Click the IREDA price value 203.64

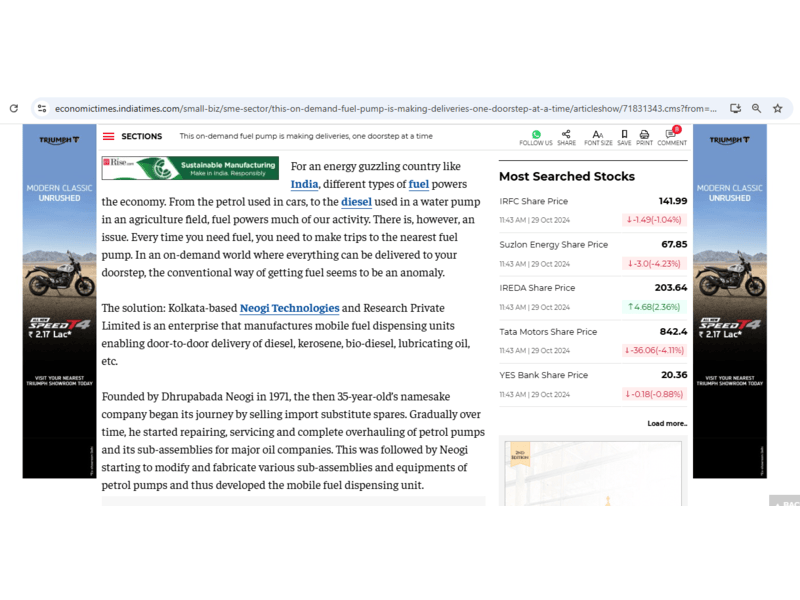671,288
